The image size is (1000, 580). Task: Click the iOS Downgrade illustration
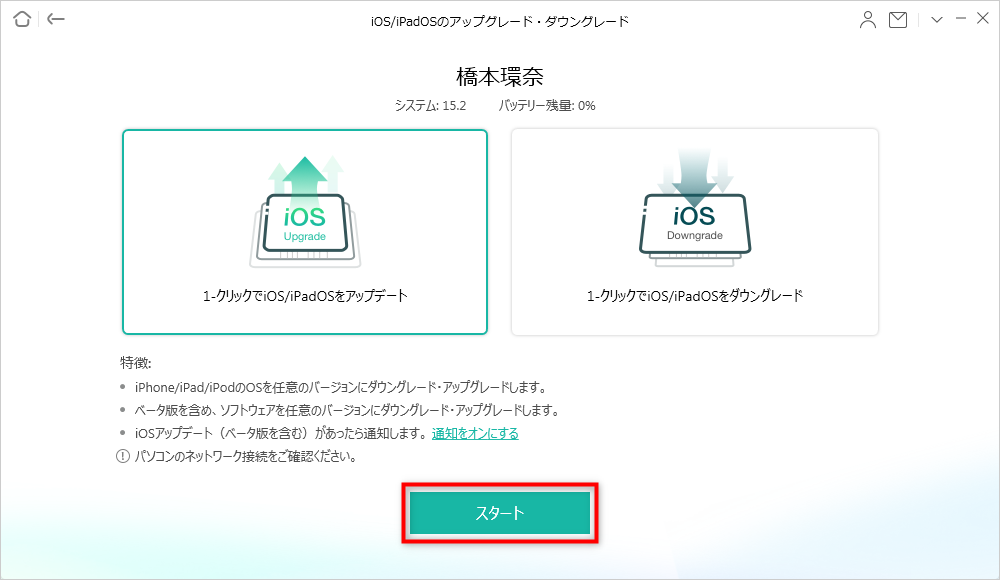[x=695, y=208]
